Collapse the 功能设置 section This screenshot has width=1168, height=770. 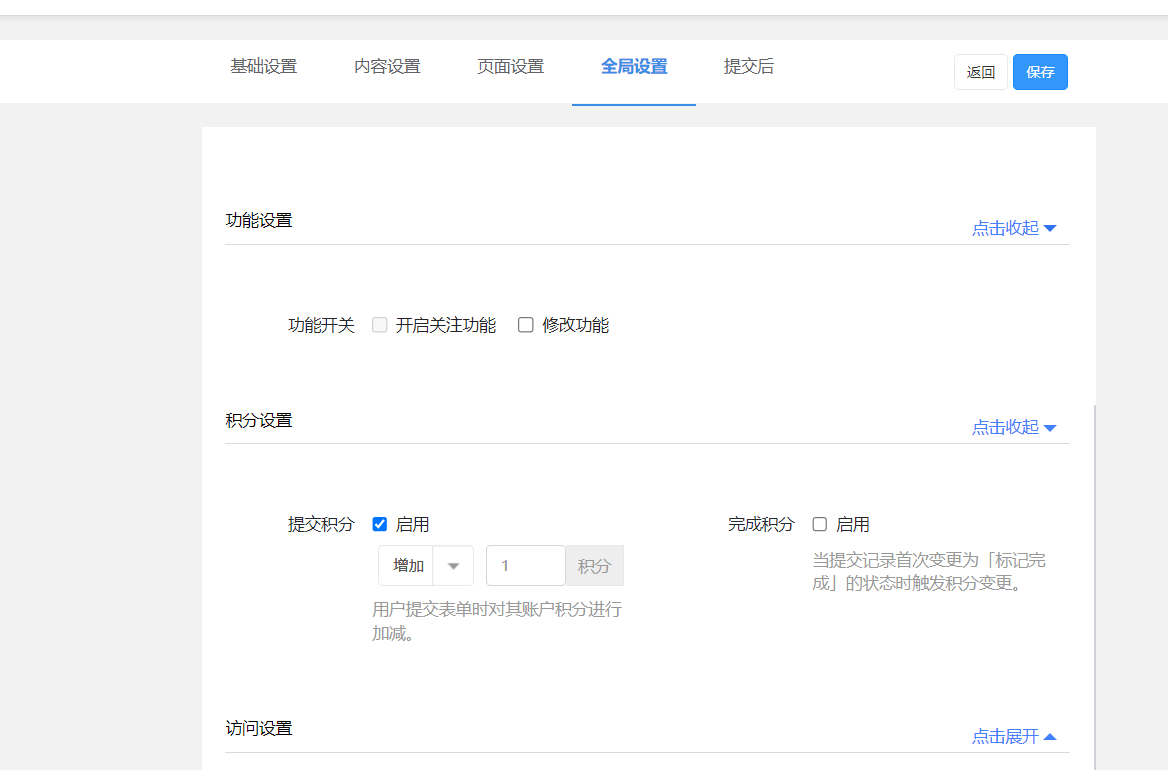[1014, 228]
